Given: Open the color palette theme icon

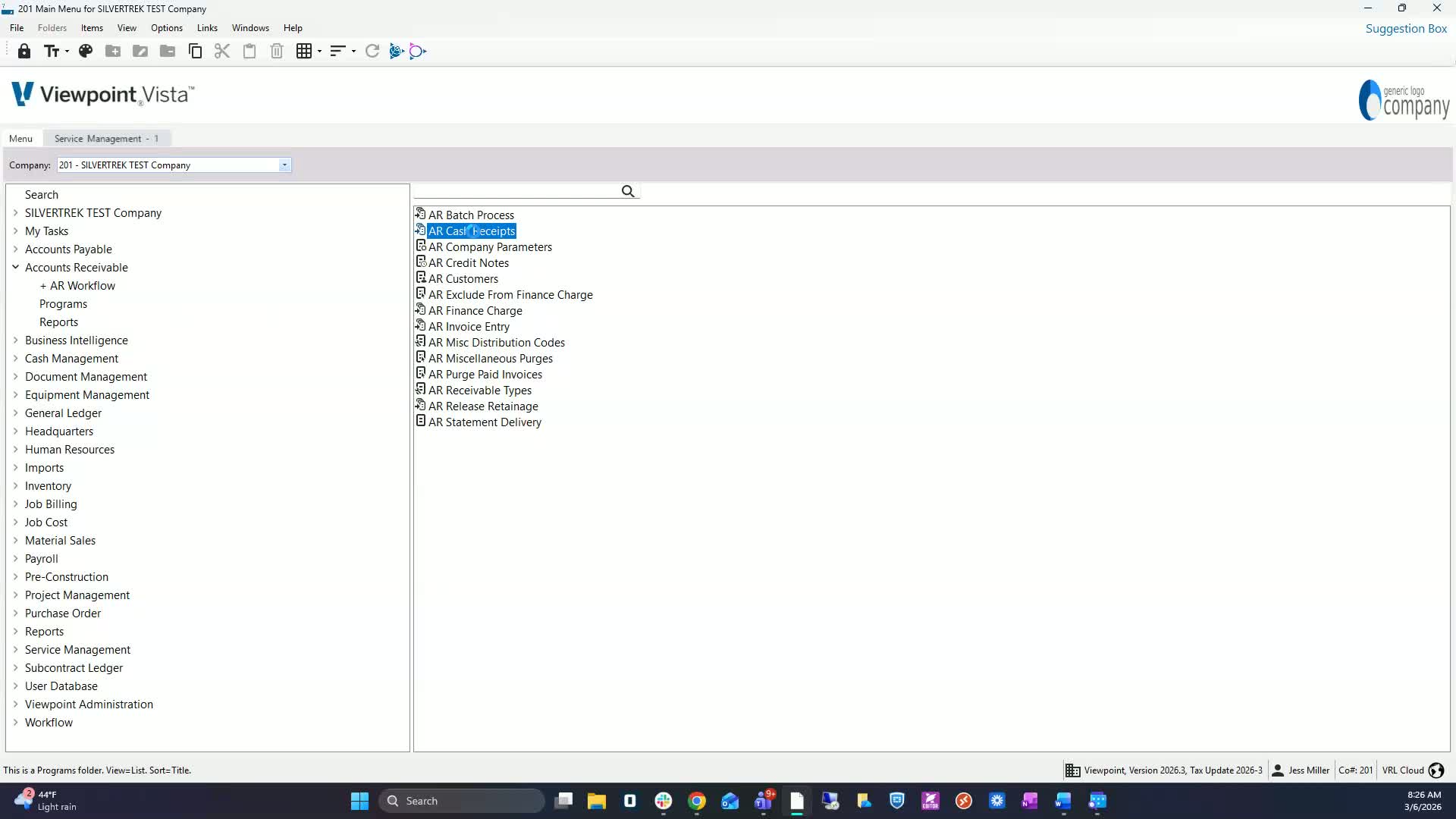Looking at the screenshot, I should pyautogui.click(x=86, y=52).
